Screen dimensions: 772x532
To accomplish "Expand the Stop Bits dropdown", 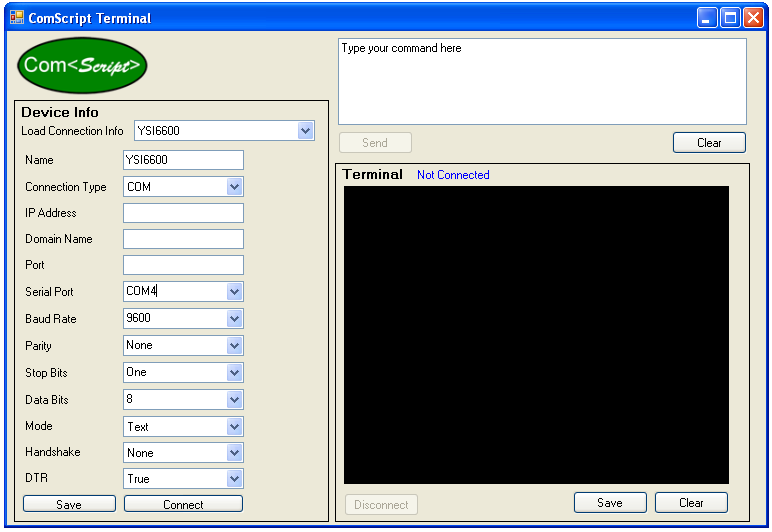I will point(234,372).
